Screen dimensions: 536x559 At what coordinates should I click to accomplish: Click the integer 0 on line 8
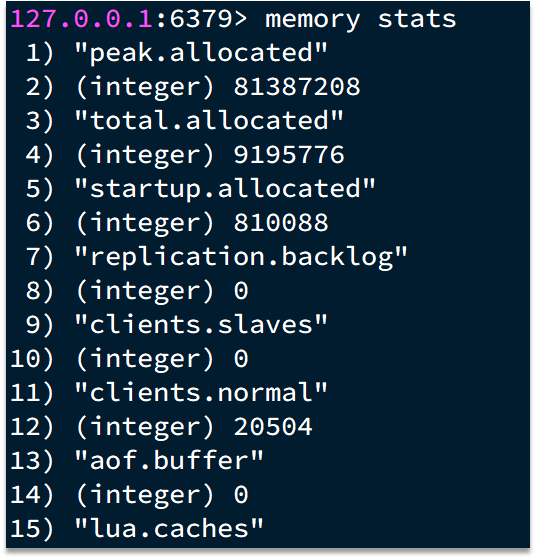[241, 291]
